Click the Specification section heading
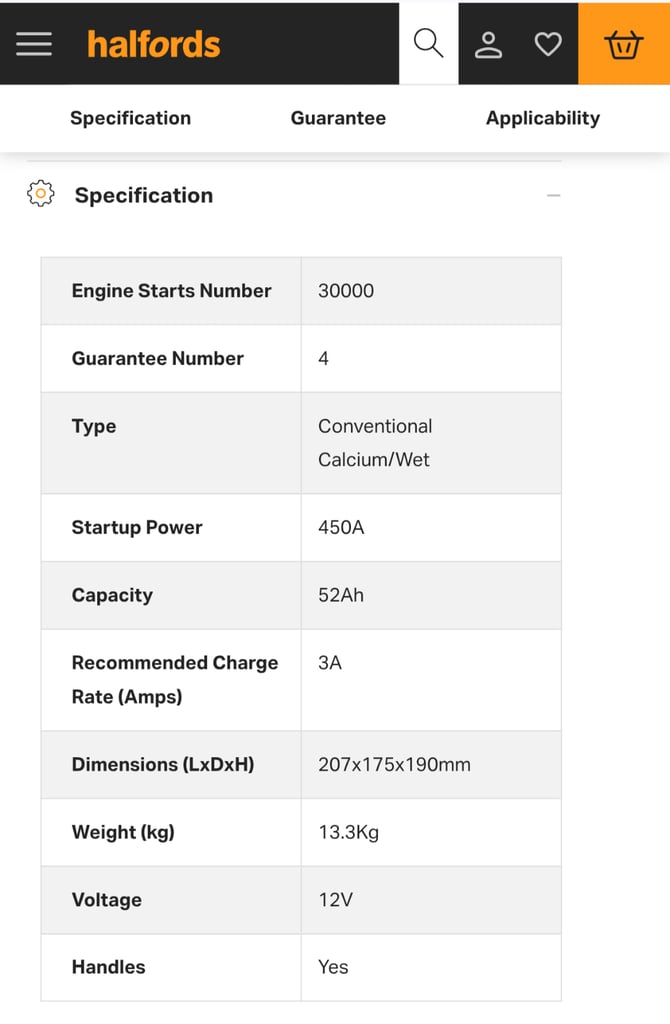This screenshot has width=670, height=1024. click(143, 195)
